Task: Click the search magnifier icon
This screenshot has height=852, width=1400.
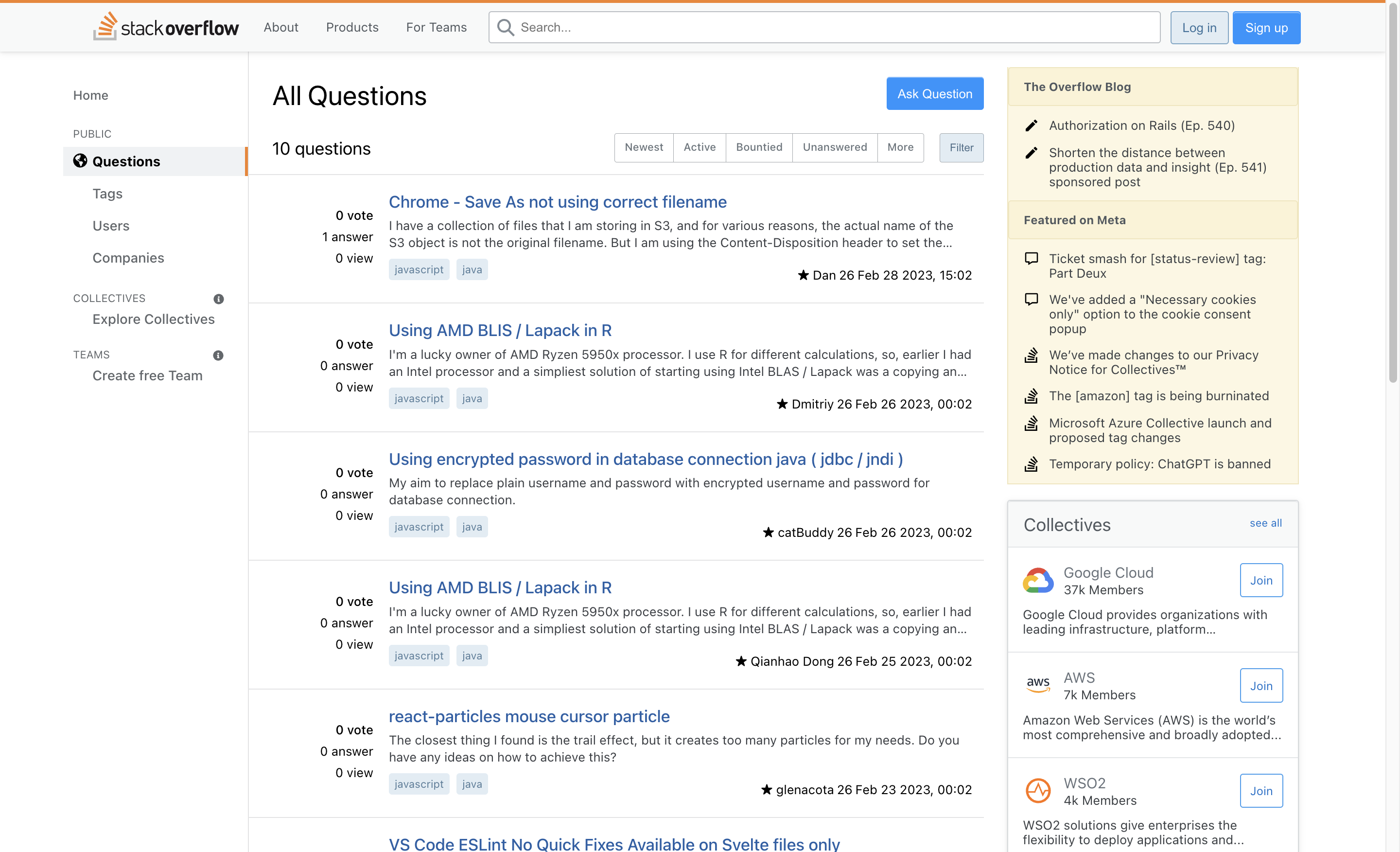Action: click(x=505, y=27)
